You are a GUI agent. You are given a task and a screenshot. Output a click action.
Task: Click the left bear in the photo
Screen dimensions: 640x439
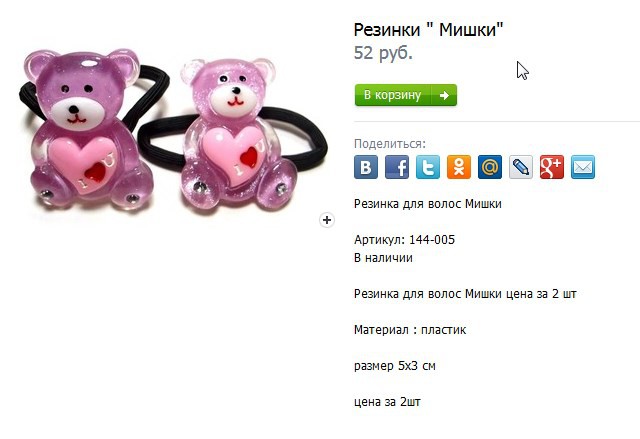click(x=88, y=131)
